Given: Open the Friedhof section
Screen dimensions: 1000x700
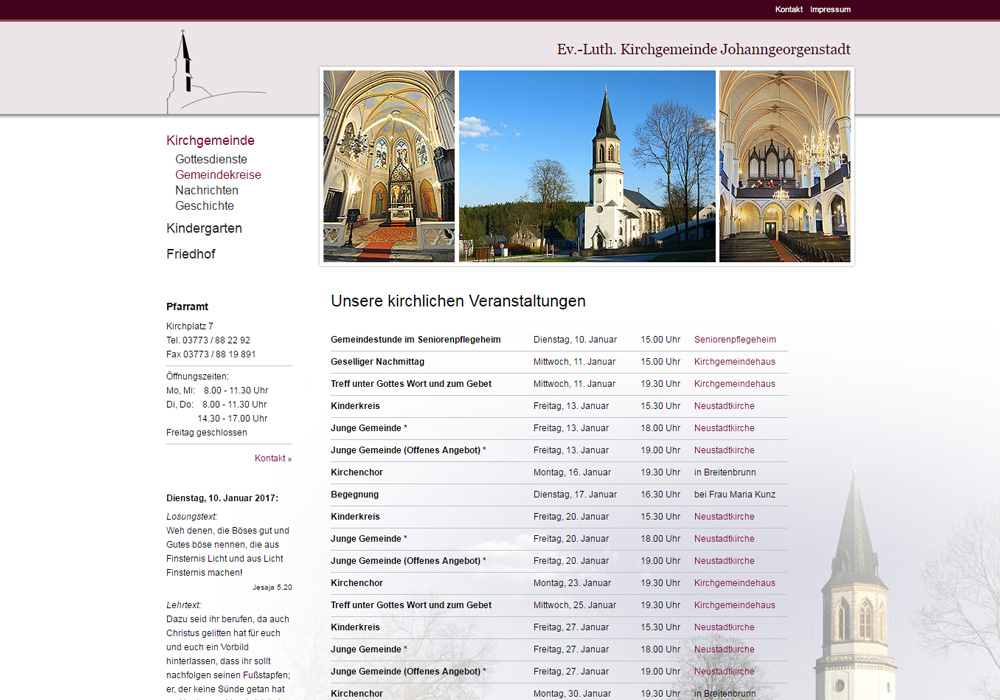Looking at the screenshot, I should (191, 254).
